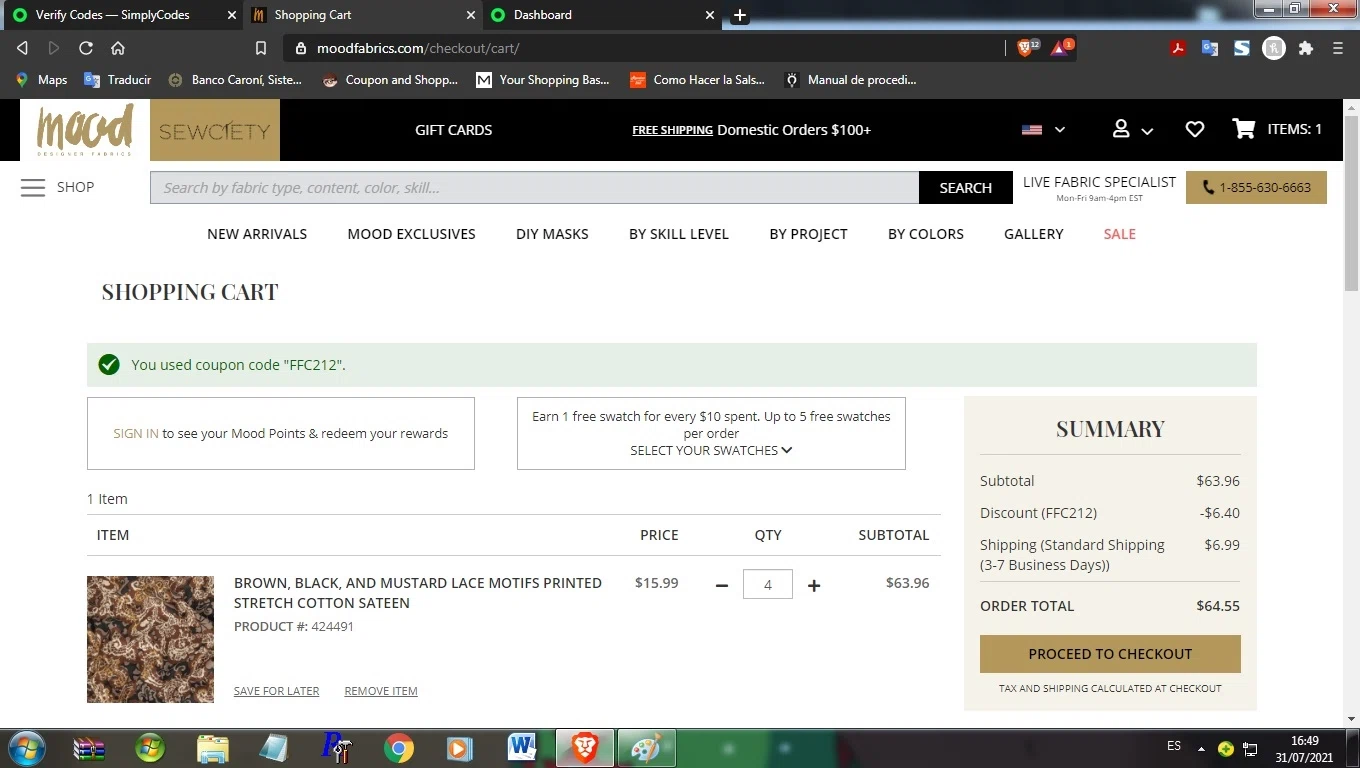1360x768 pixels.
Task: Click the SIGN IN link
Action: (x=136, y=434)
